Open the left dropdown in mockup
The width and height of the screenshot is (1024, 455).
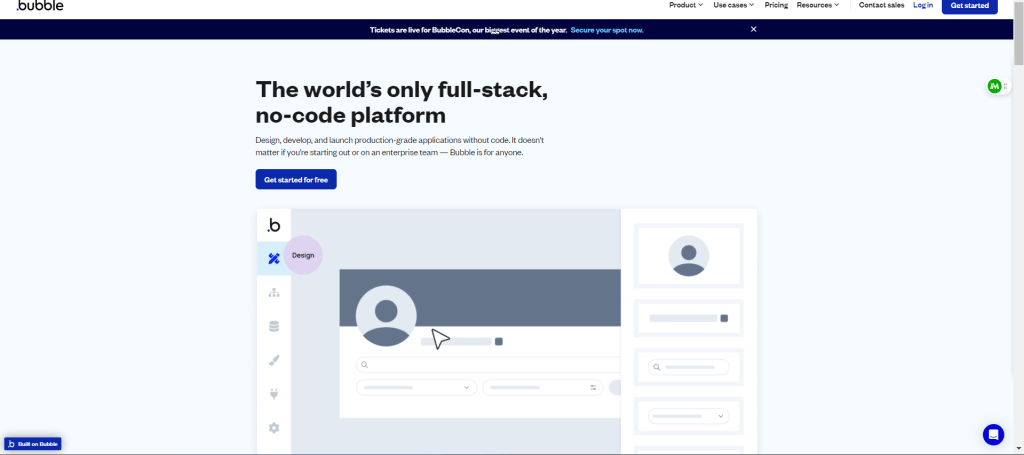[x=416, y=387]
